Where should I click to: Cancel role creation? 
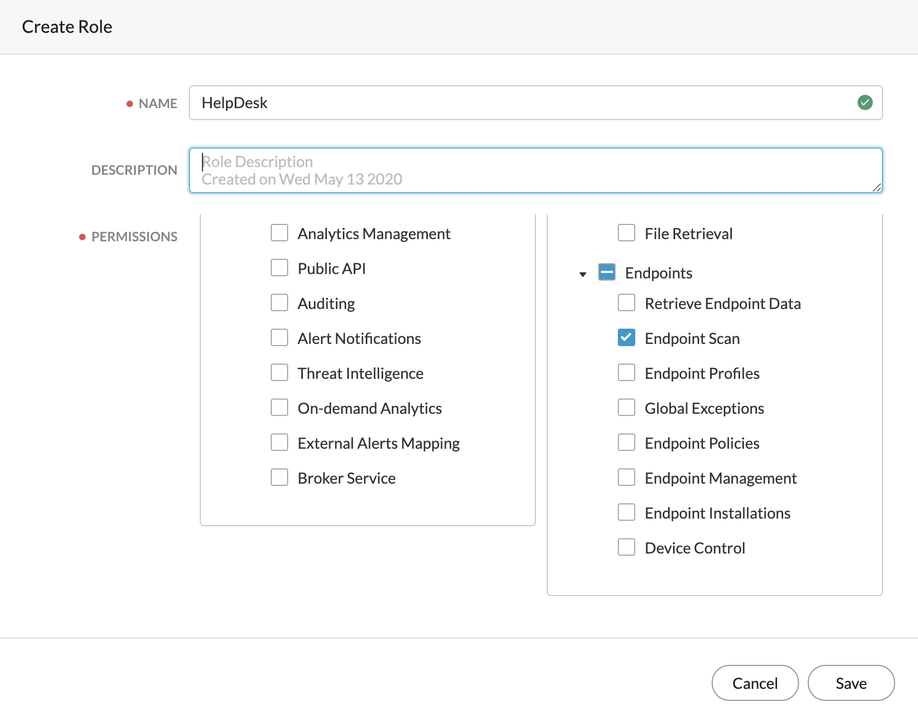(754, 683)
